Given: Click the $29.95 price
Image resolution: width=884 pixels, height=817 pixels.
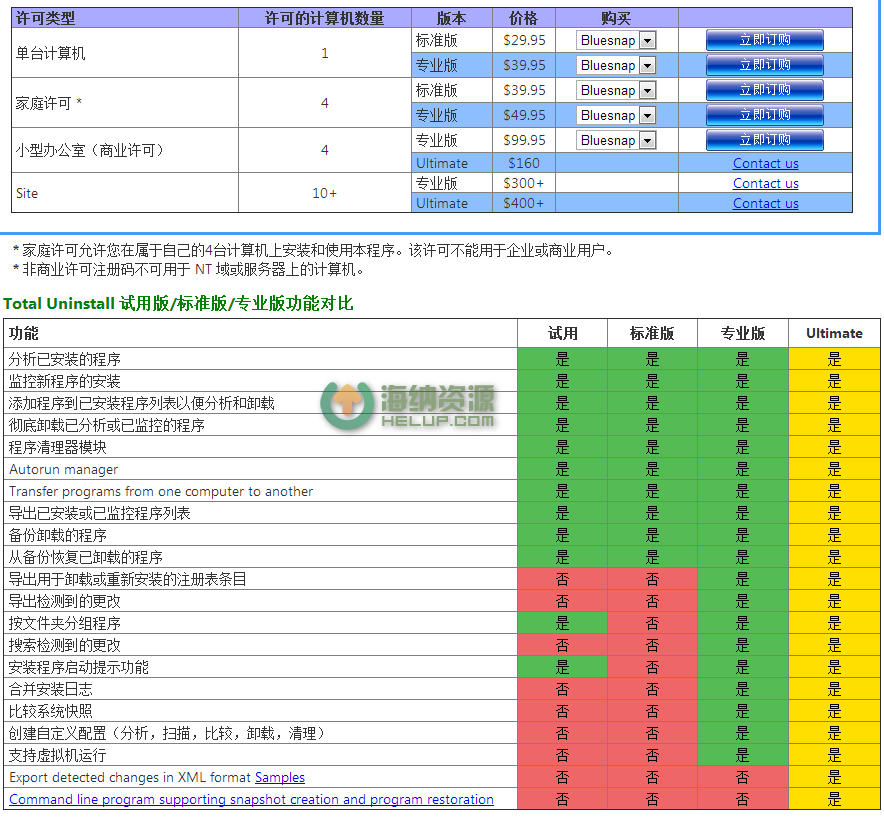Looking at the screenshot, I should tap(524, 41).
